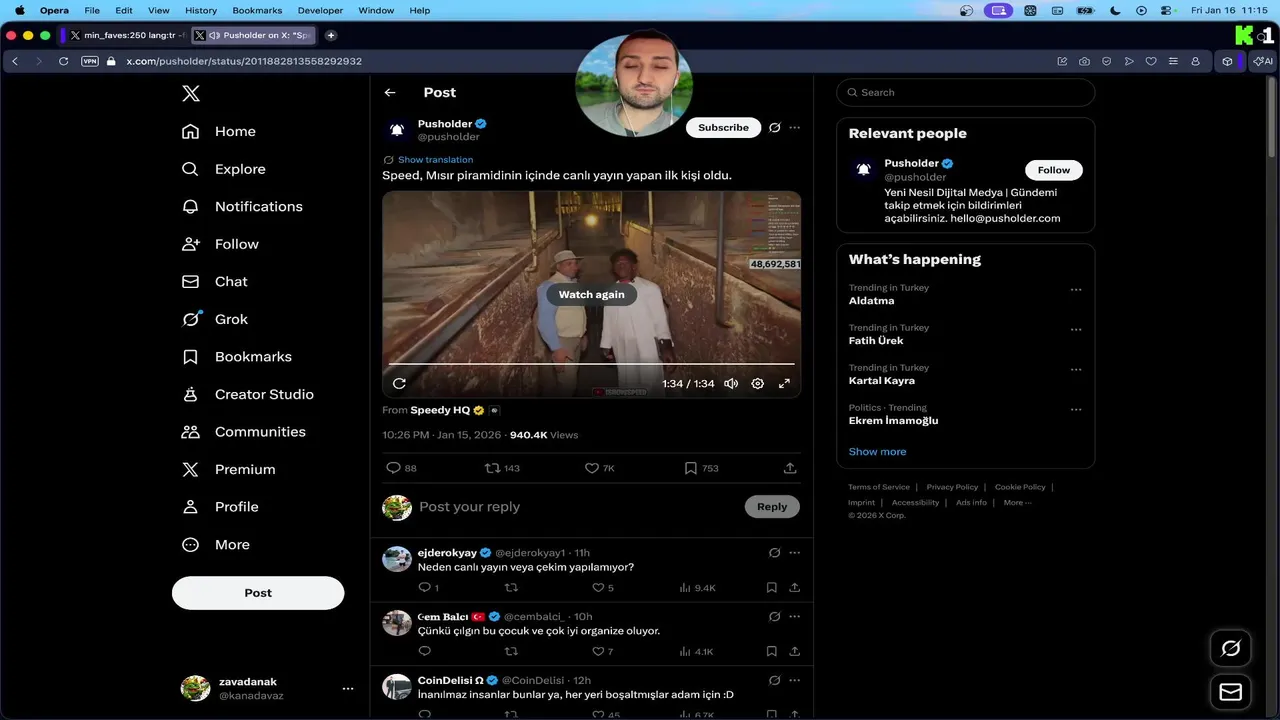1280x720 pixels.
Task: Open more options for Aldatma trend
Action: (1076, 290)
